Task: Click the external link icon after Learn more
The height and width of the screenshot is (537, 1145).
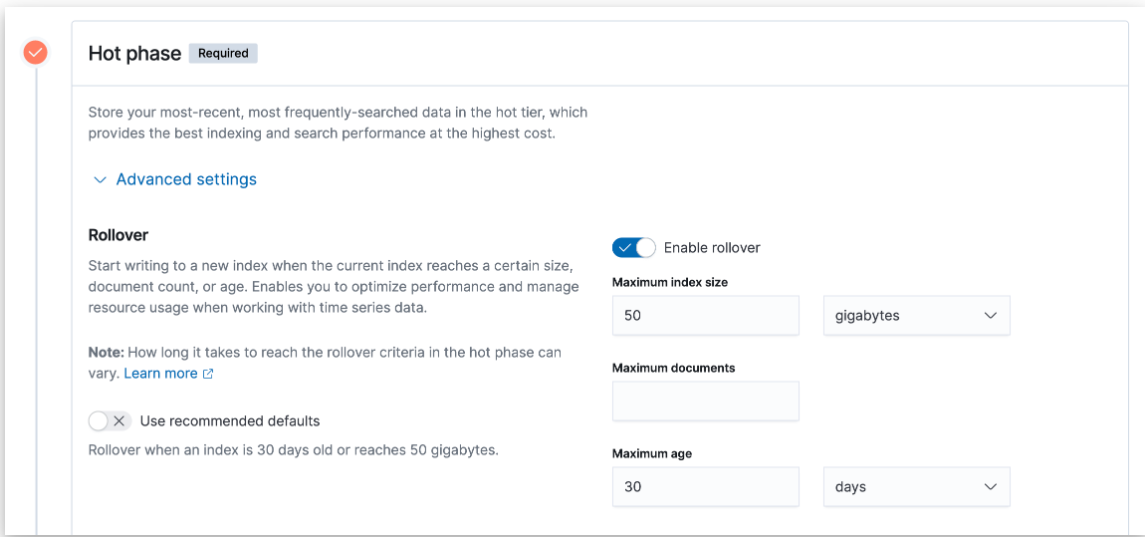Action: click(x=208, y=374)
